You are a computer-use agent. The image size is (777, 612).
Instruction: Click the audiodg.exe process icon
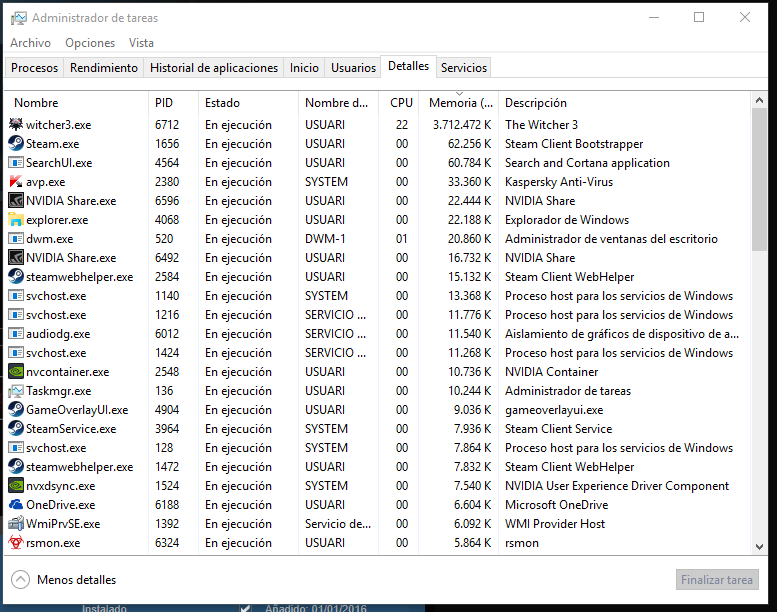16,334
